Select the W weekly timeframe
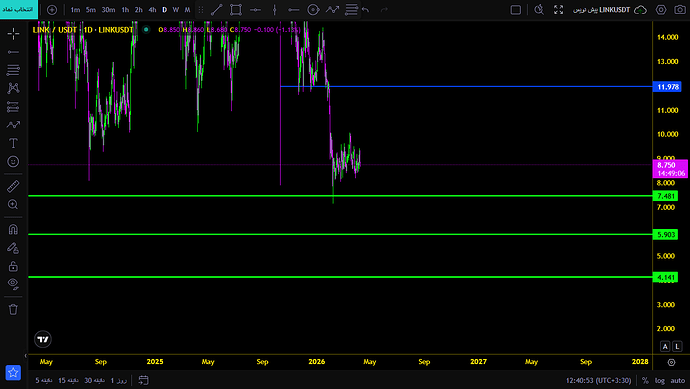Screen dimensions: 690x389 click(176, 10)
